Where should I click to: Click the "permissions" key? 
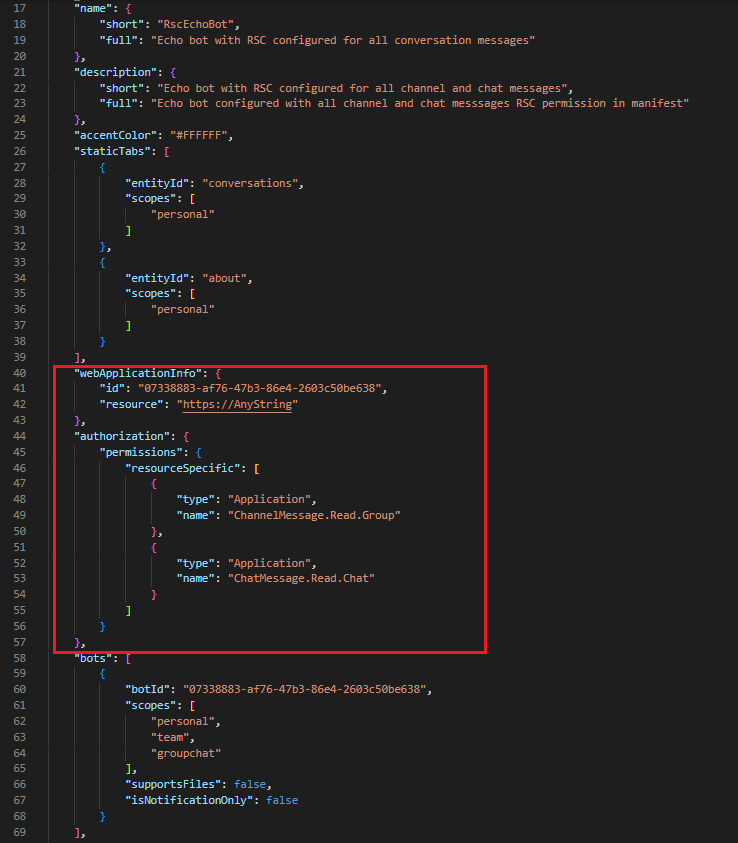(x=147, y=452)
